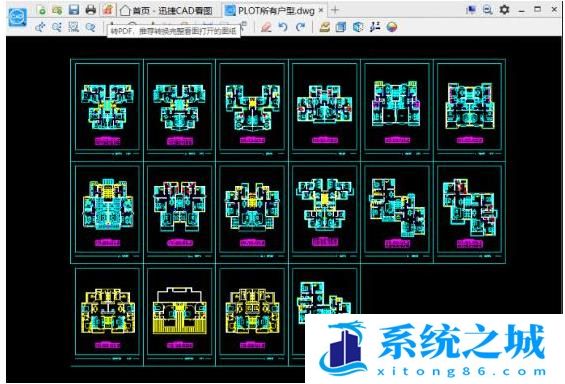Open the color wheel setting
565x384 pixels.
(x=392, y=27)
